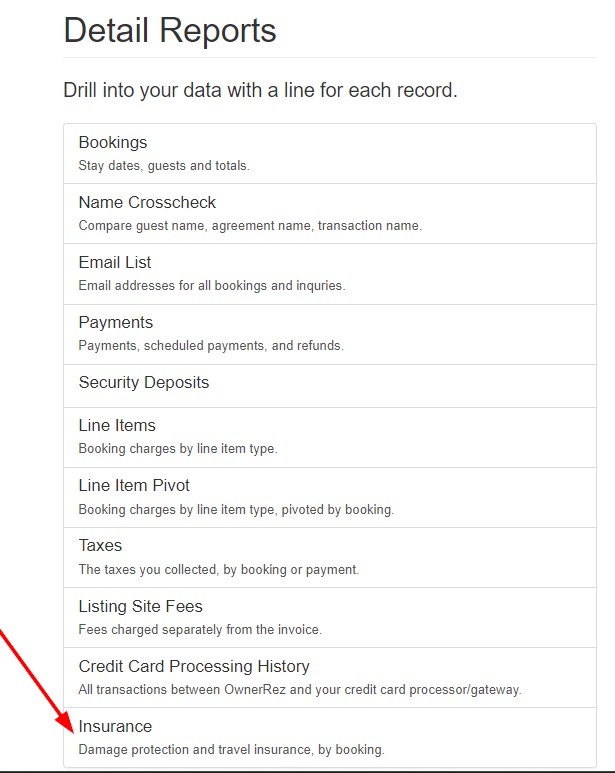The width and height of the screenshot is (615, 773).
Task: Open the Bookings report
Action: (113, 143)
